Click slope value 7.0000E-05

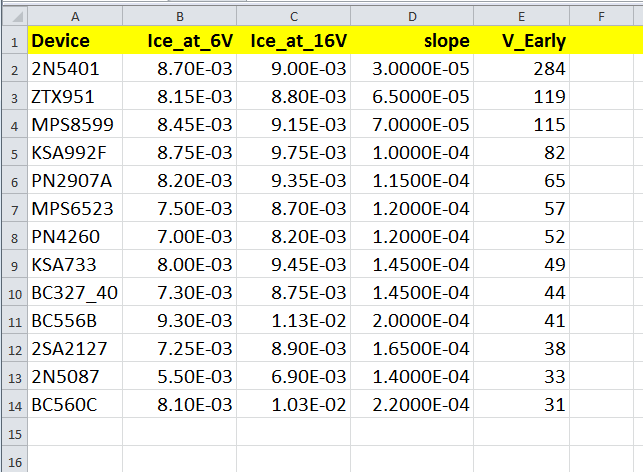point(412,124)
